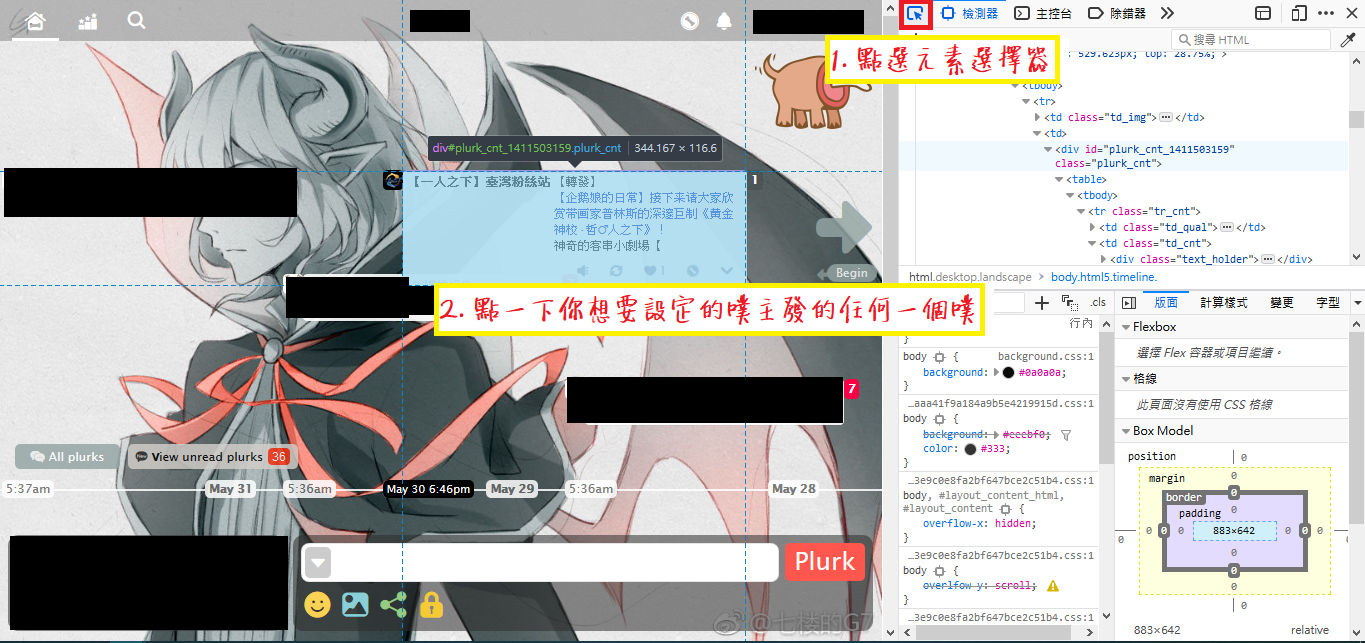This screenshot has width=1365, height=643.
Task: Select the 計算樣式 computed tab
Action: click(x=1224, y=303)
